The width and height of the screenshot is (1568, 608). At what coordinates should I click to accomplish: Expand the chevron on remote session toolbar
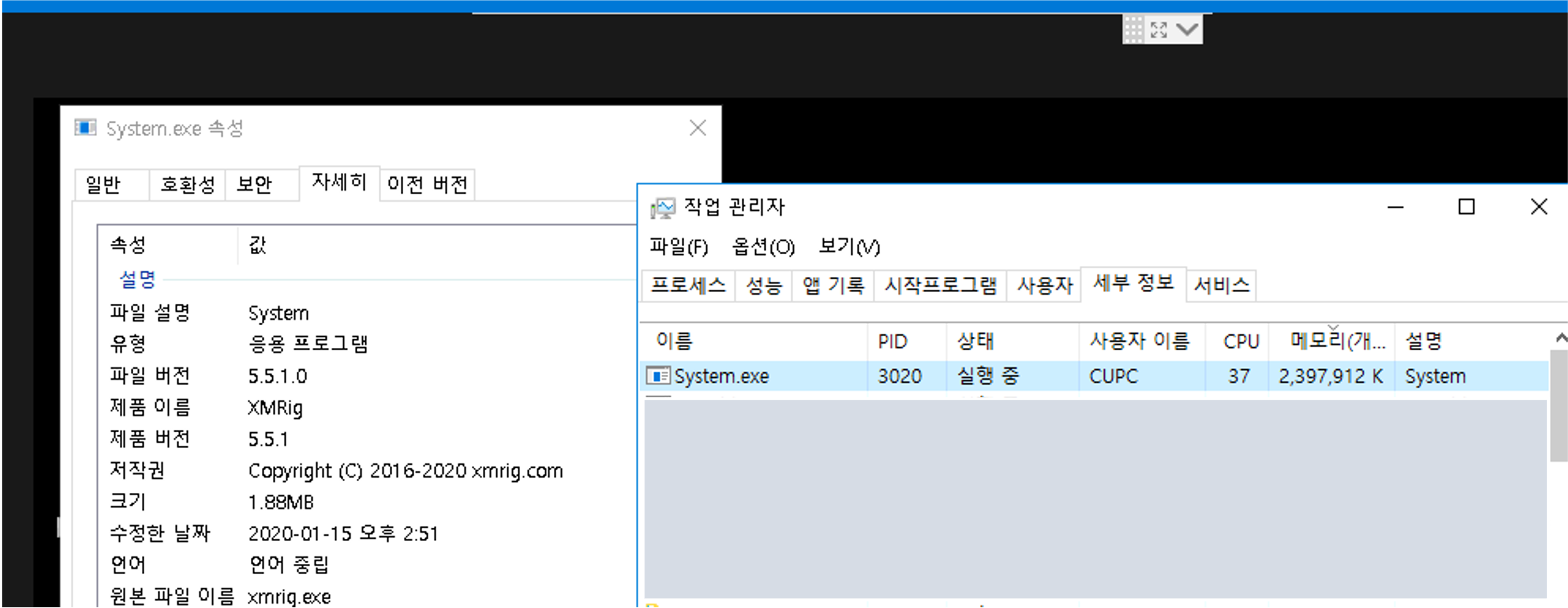1187,29
